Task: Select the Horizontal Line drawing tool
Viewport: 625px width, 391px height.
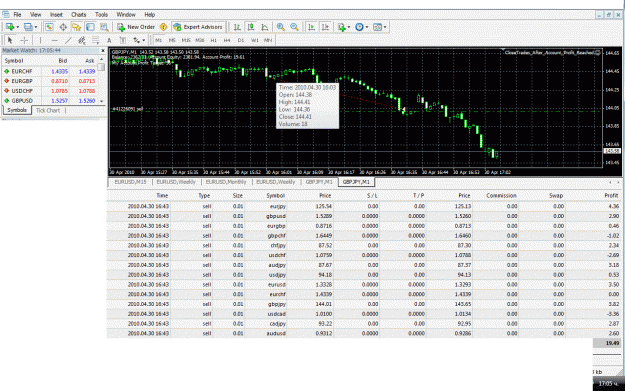Action: tap(54, 40)
